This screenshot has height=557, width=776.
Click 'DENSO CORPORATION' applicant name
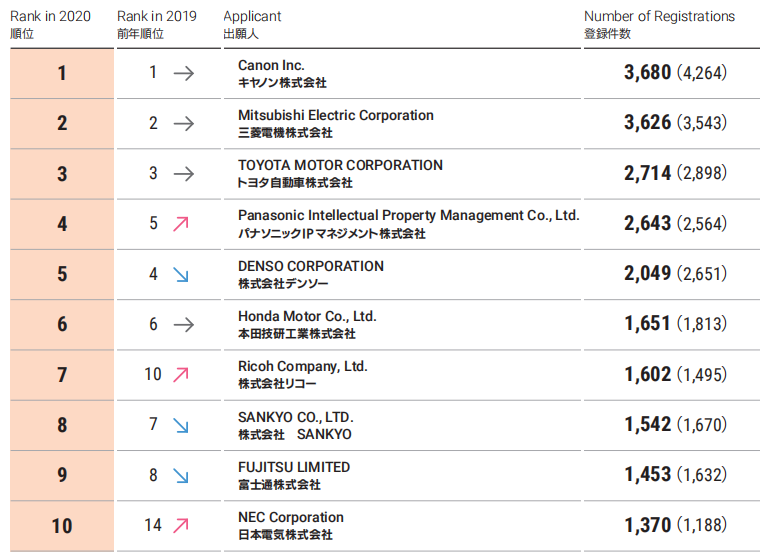point(311,266)
